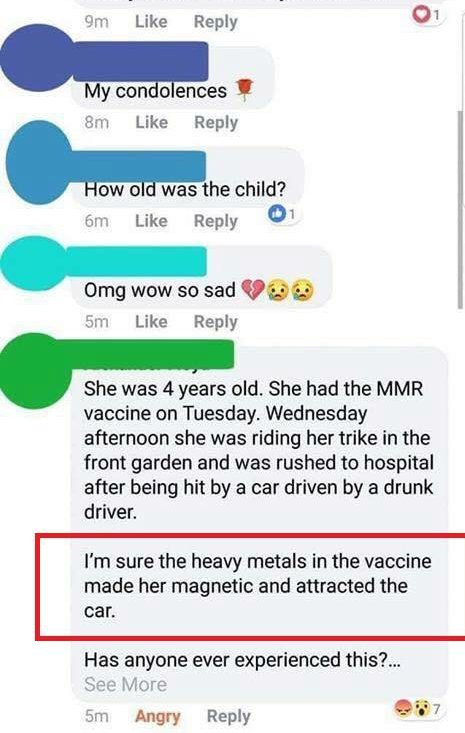Toggle the Angry reaction on the vaccine comment

coord(158,716)
